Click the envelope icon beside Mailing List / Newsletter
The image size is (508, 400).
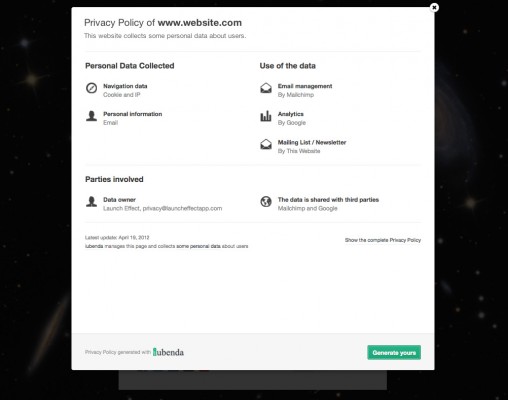pos(266,144)
